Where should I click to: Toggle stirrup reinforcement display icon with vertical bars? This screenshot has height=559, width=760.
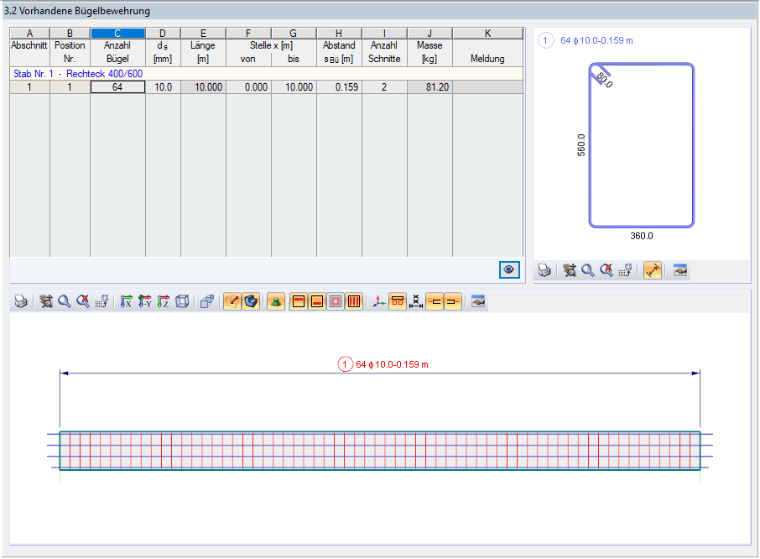click(x=354, y=302)
